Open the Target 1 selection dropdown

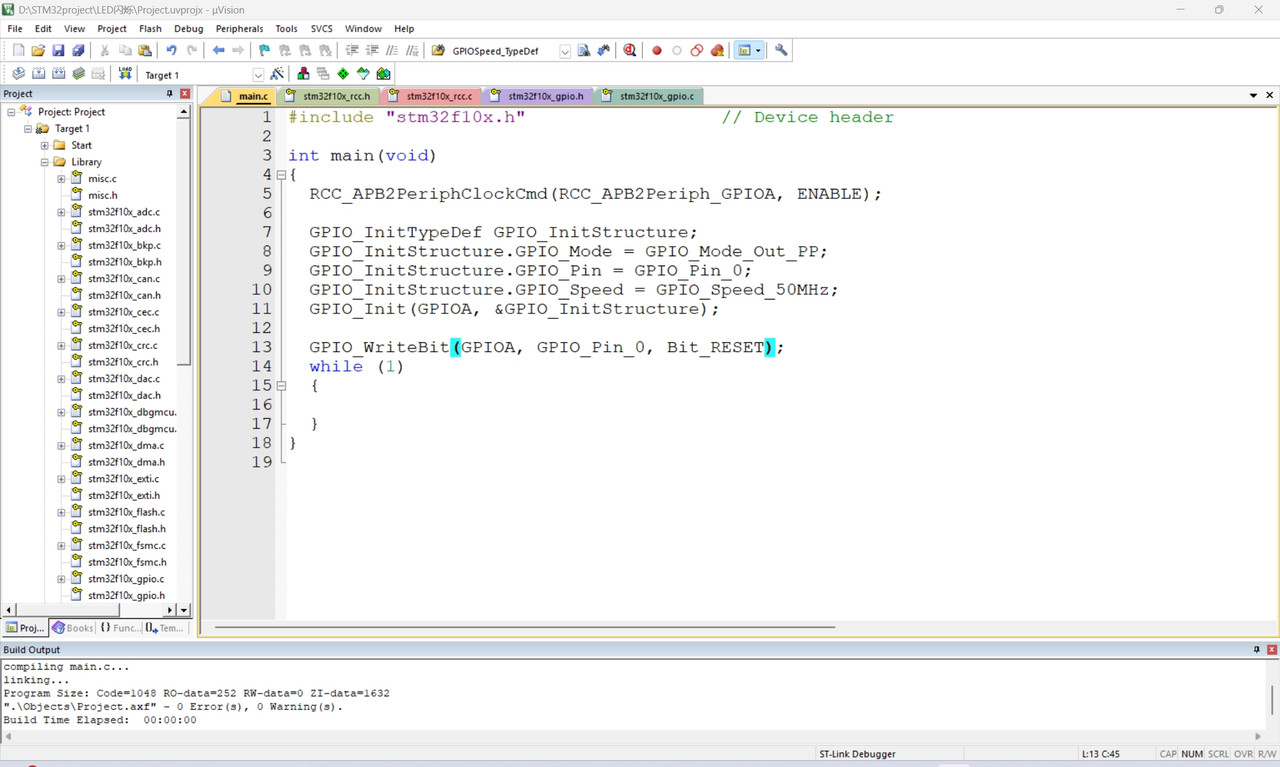[258, 75]
